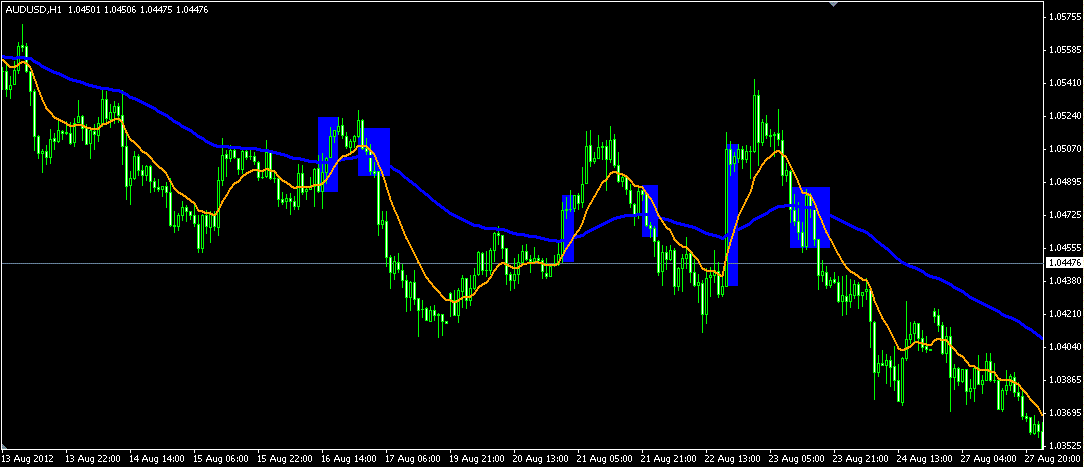1084x467 pixels.
Task: Click the chart shift triangle marker at top
Action: click(x=833, y=3)
